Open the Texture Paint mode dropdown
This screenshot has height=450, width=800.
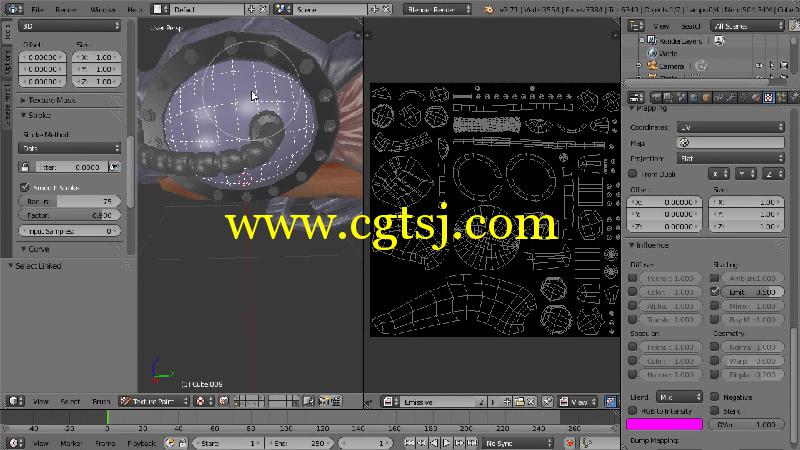coord(154,402)
